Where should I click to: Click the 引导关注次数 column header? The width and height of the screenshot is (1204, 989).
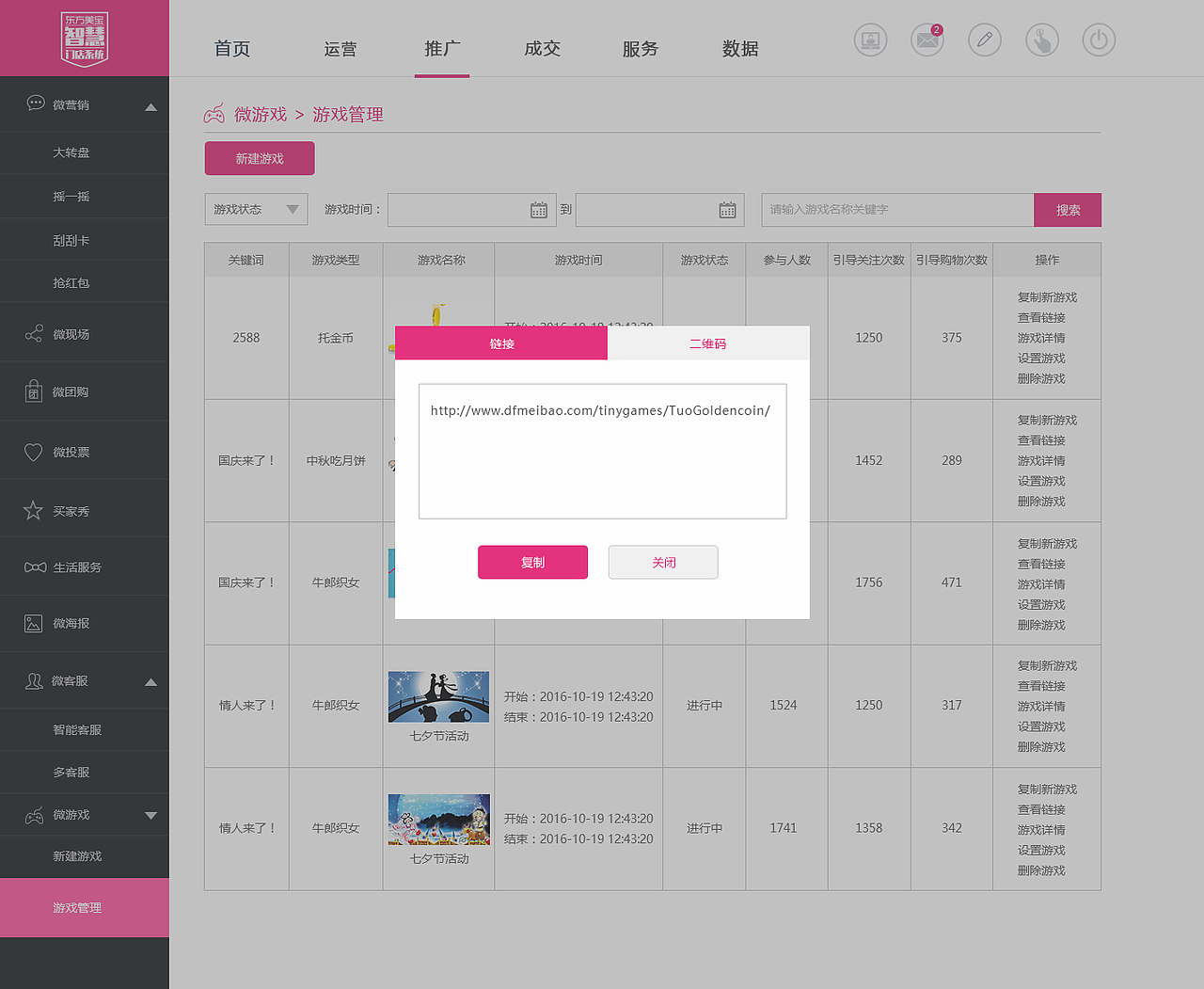coord(869,260)
